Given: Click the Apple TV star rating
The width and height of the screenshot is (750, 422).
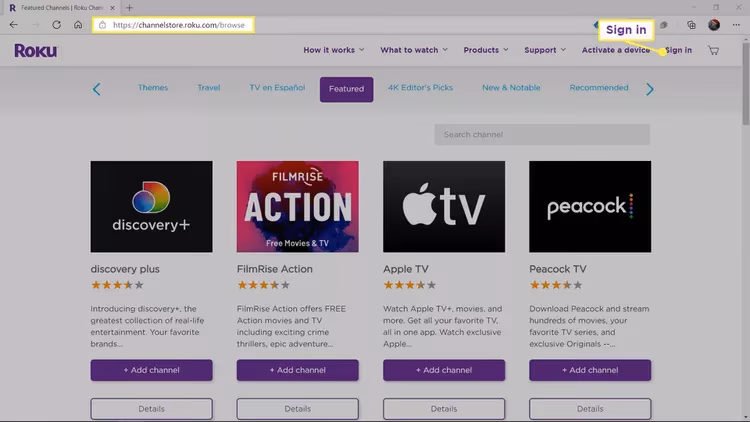Looking at the screenshot, I should click(x=410, y=285).
